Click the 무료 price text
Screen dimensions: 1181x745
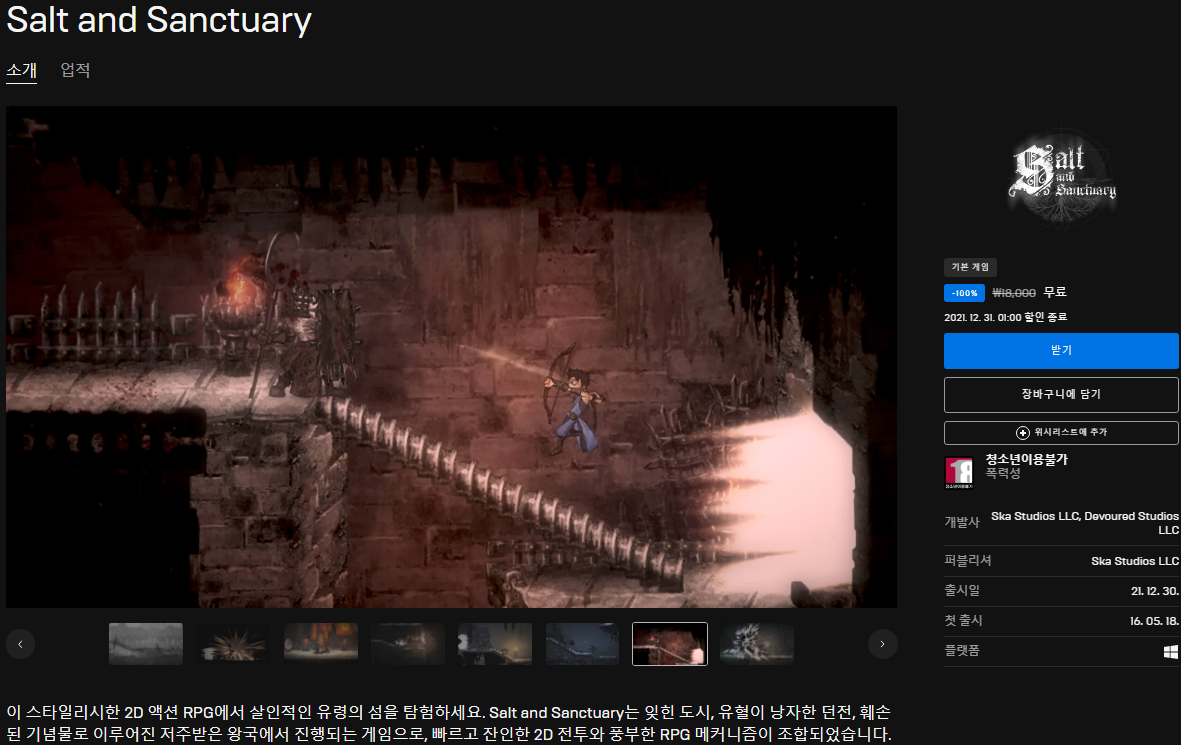pyautogui.click(x=1054, y=292)
